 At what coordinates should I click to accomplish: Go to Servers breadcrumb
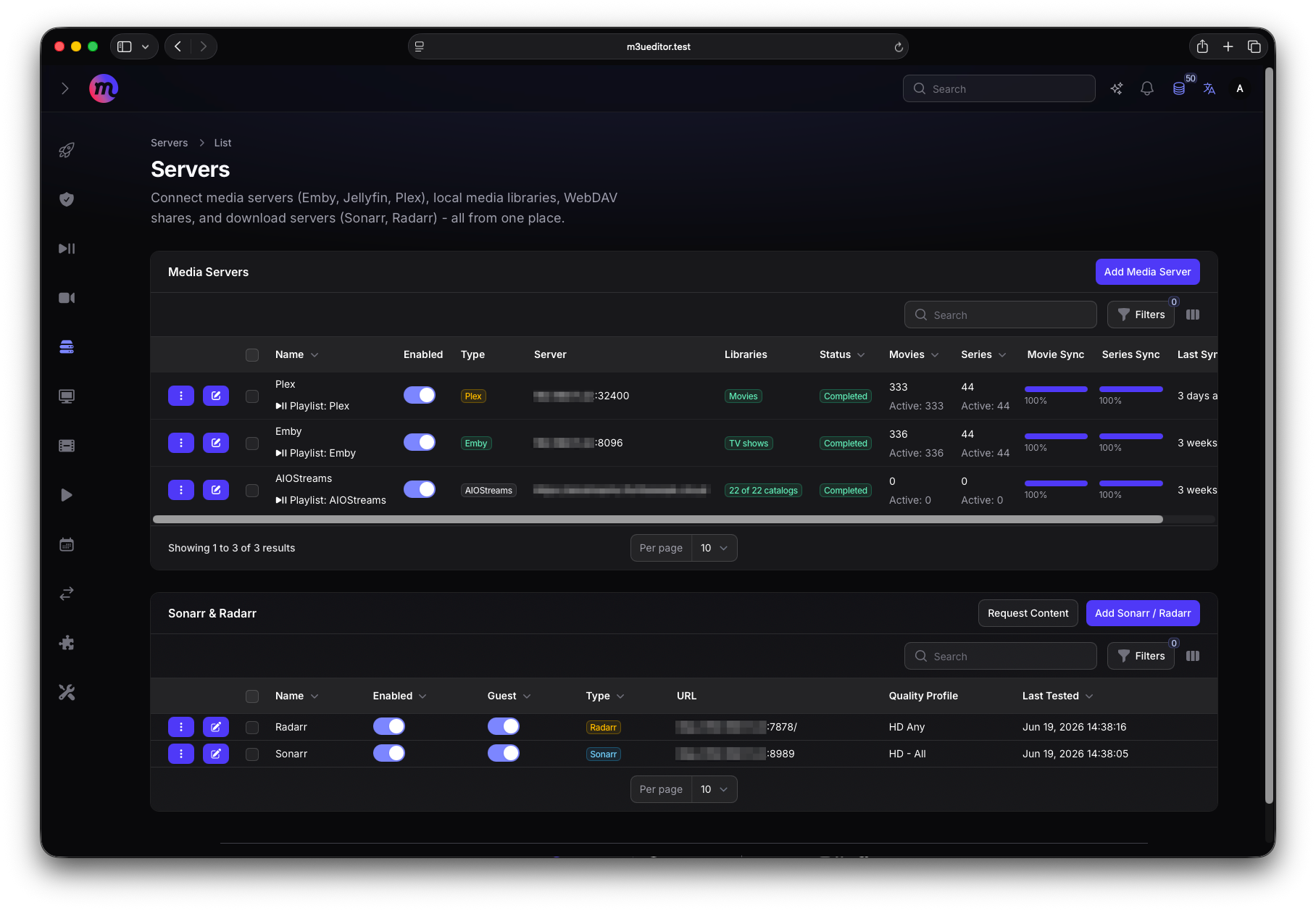[169, 143]
